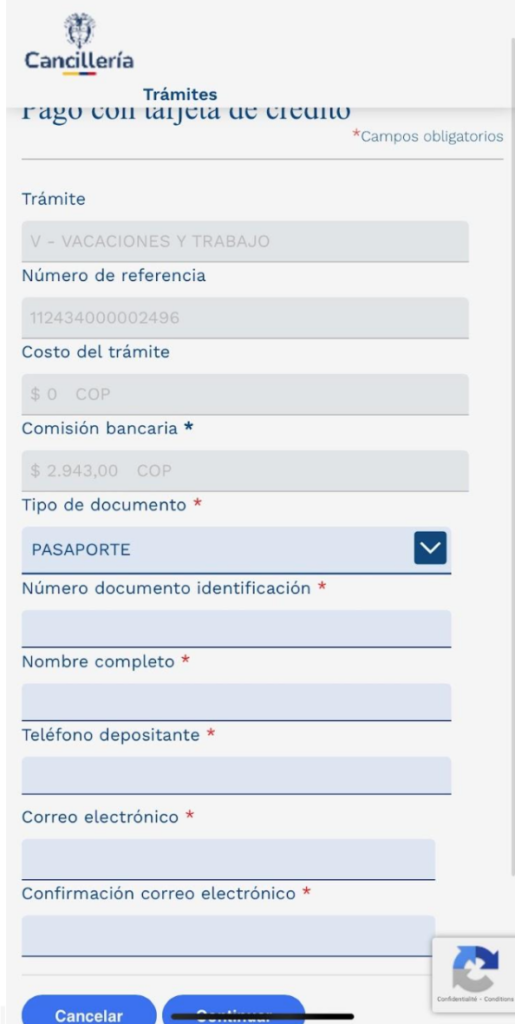
Task: Click the Continuar button
Action: pos(234,1010)
